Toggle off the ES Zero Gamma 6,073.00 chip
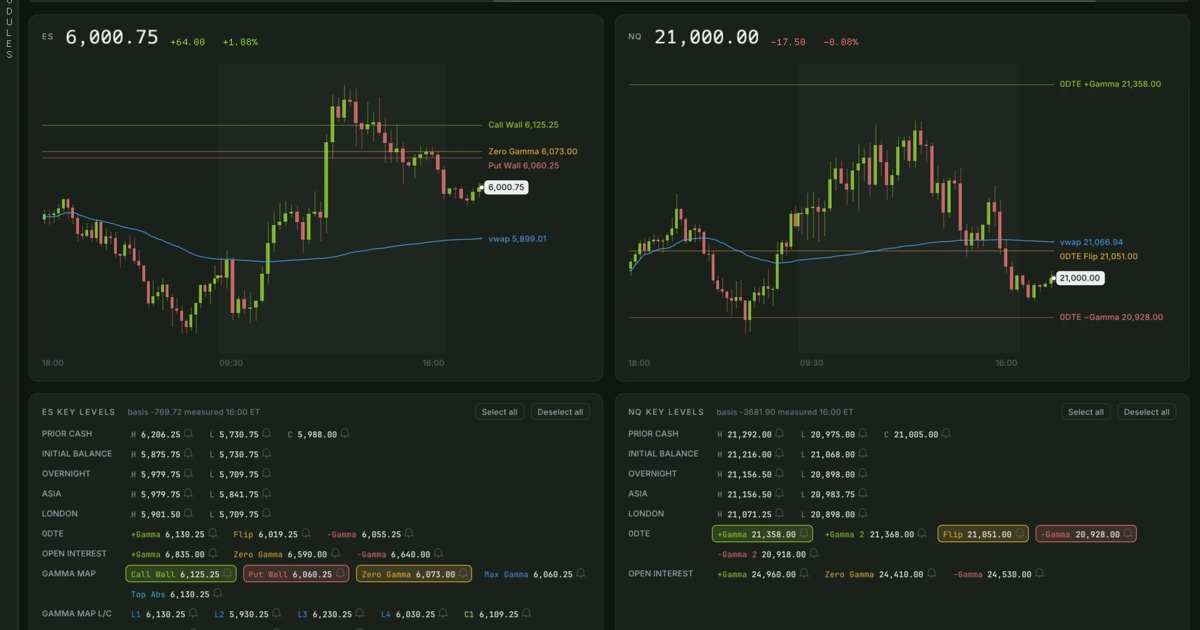 (414, 574)
